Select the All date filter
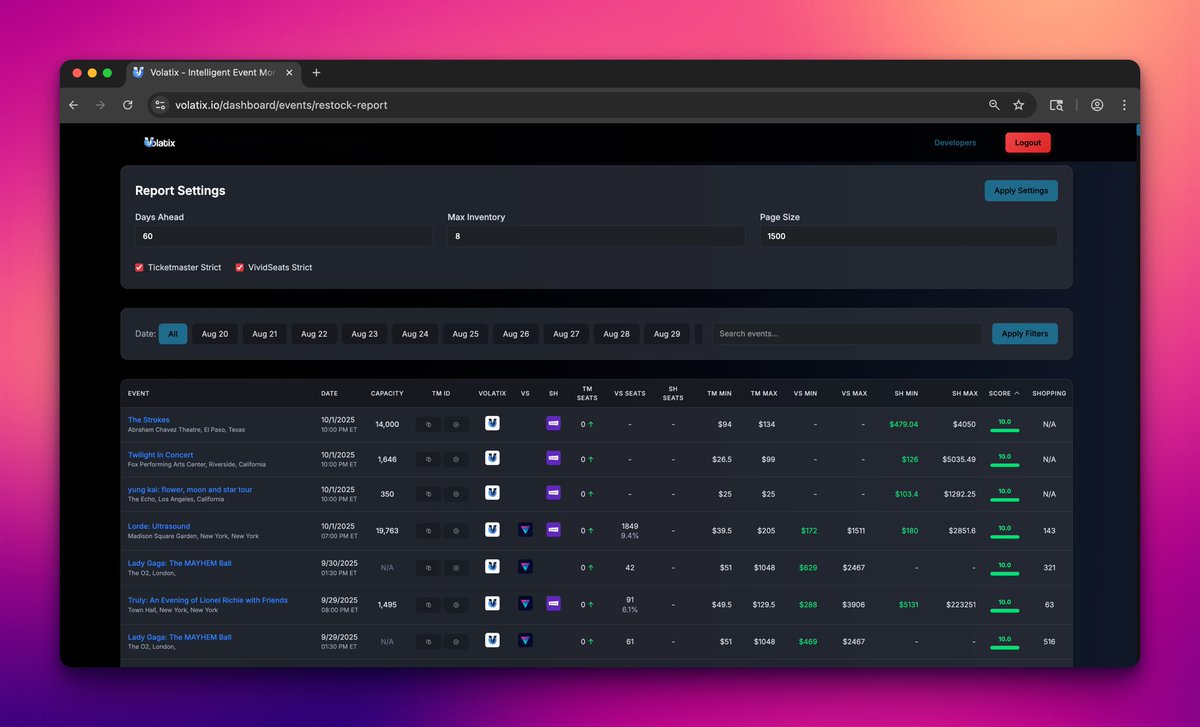The height and width of the screenshot is (727, 1200). pos(173,334)
